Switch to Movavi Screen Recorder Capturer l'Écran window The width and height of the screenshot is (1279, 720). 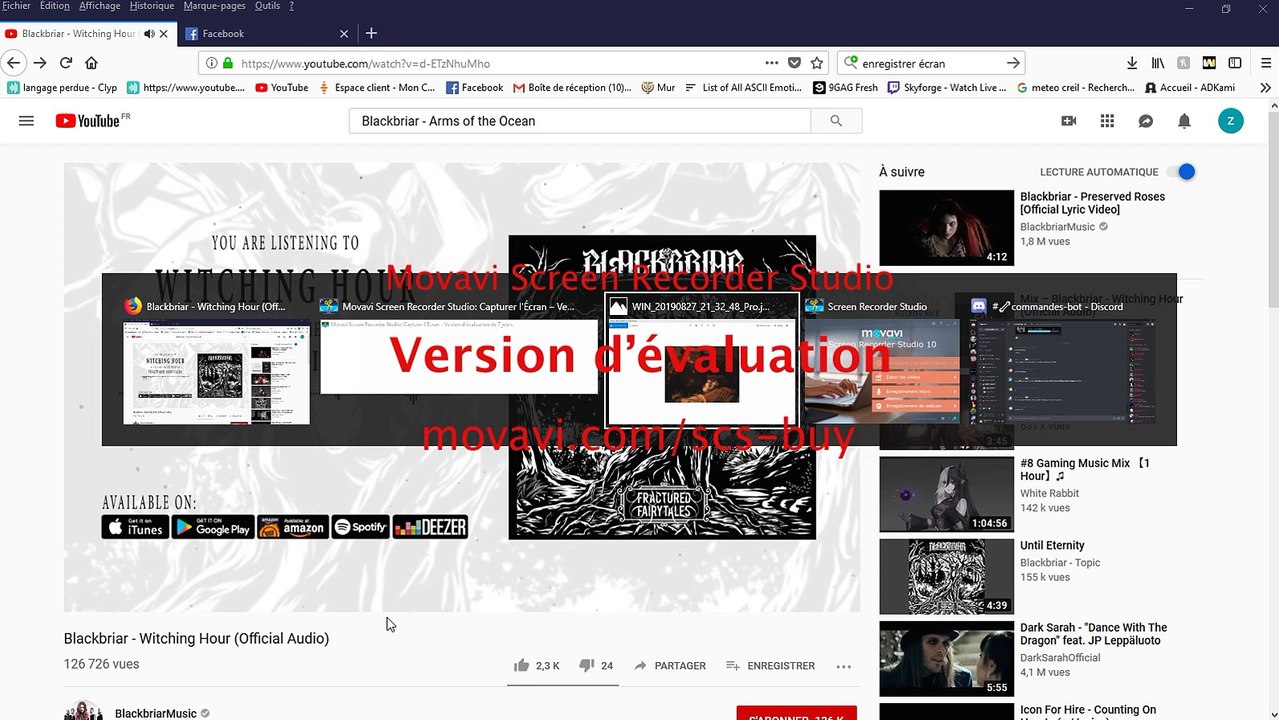tap(458, 357)
